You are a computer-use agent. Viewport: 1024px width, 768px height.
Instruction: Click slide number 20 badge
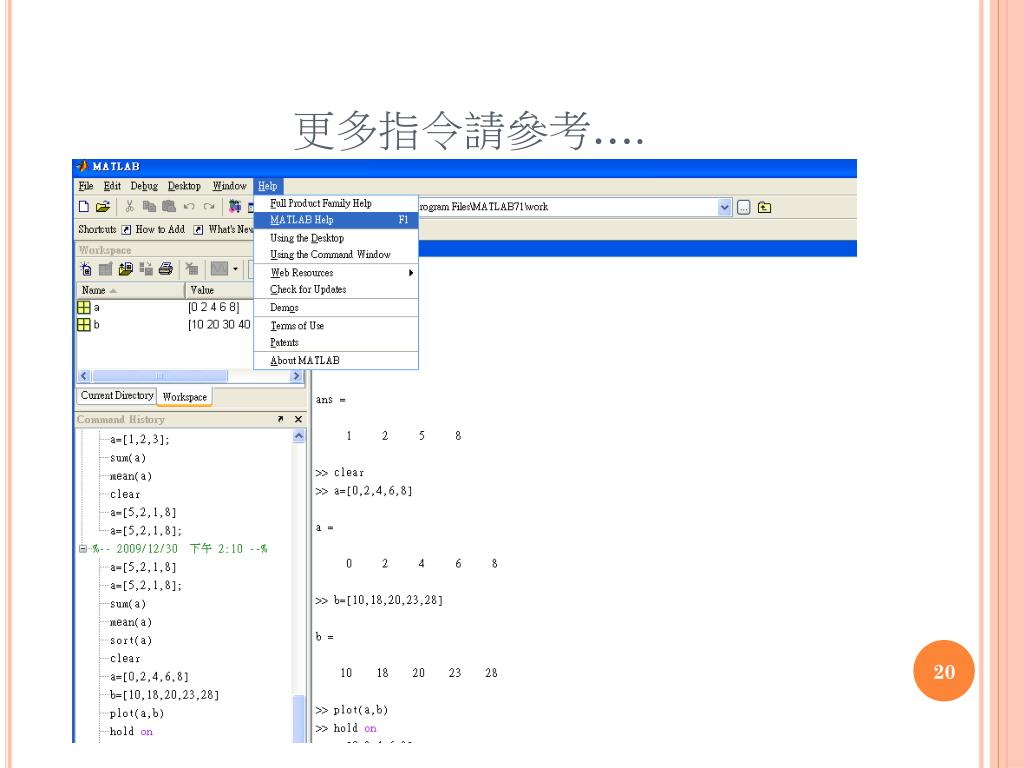point(944,671)
